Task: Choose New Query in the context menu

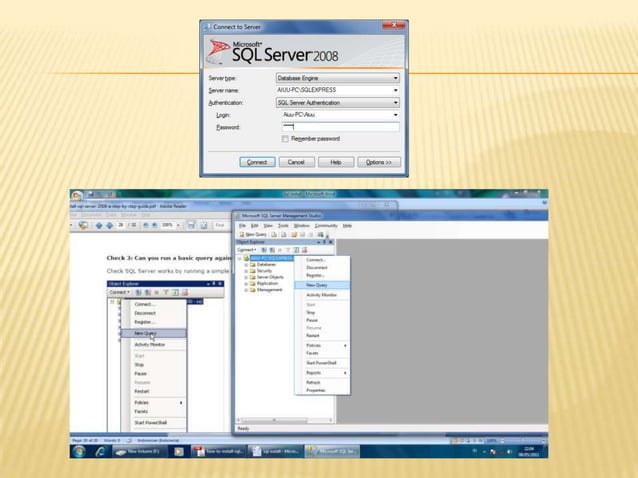Action: 322,285
